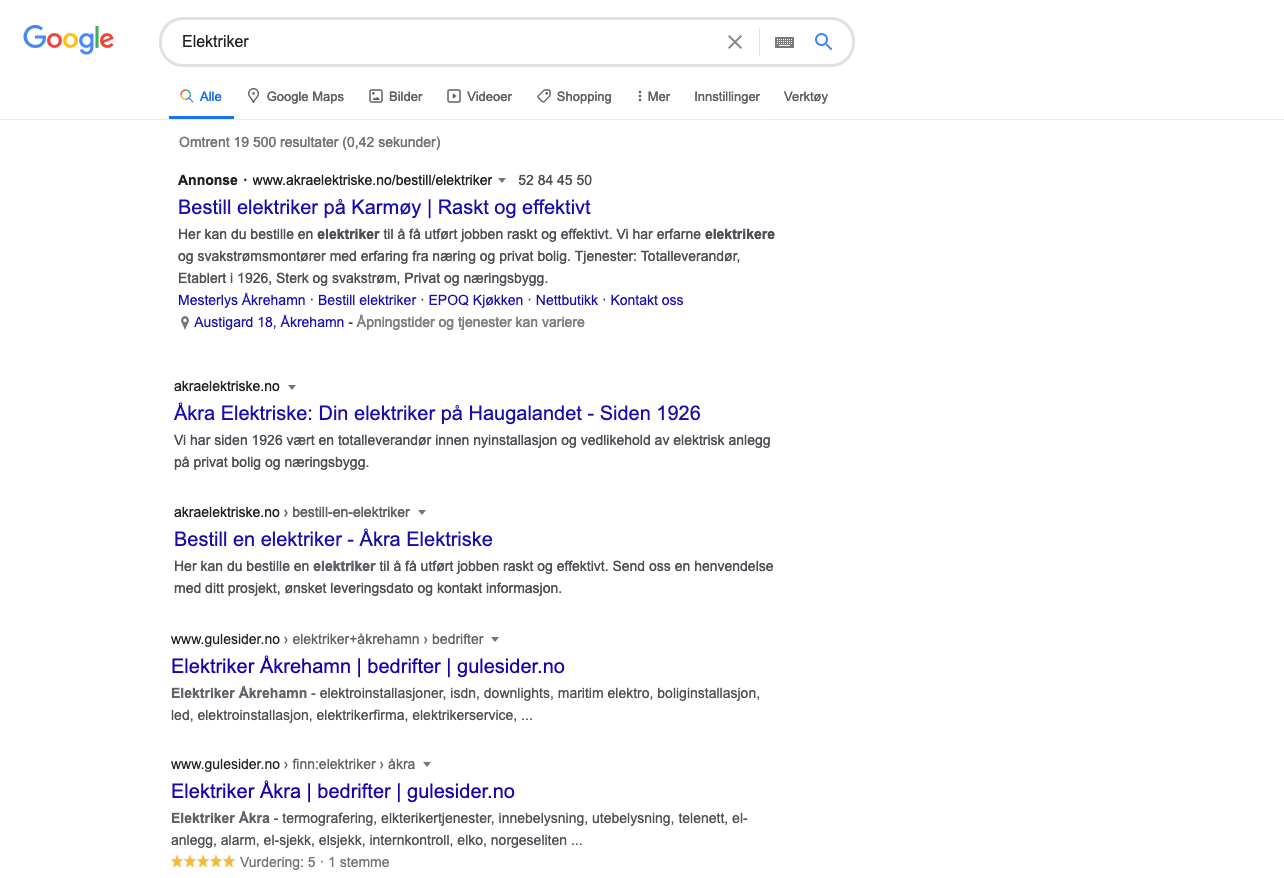Expand arrow next to bestill-en-elektriker URL

(x=422, y=513)
